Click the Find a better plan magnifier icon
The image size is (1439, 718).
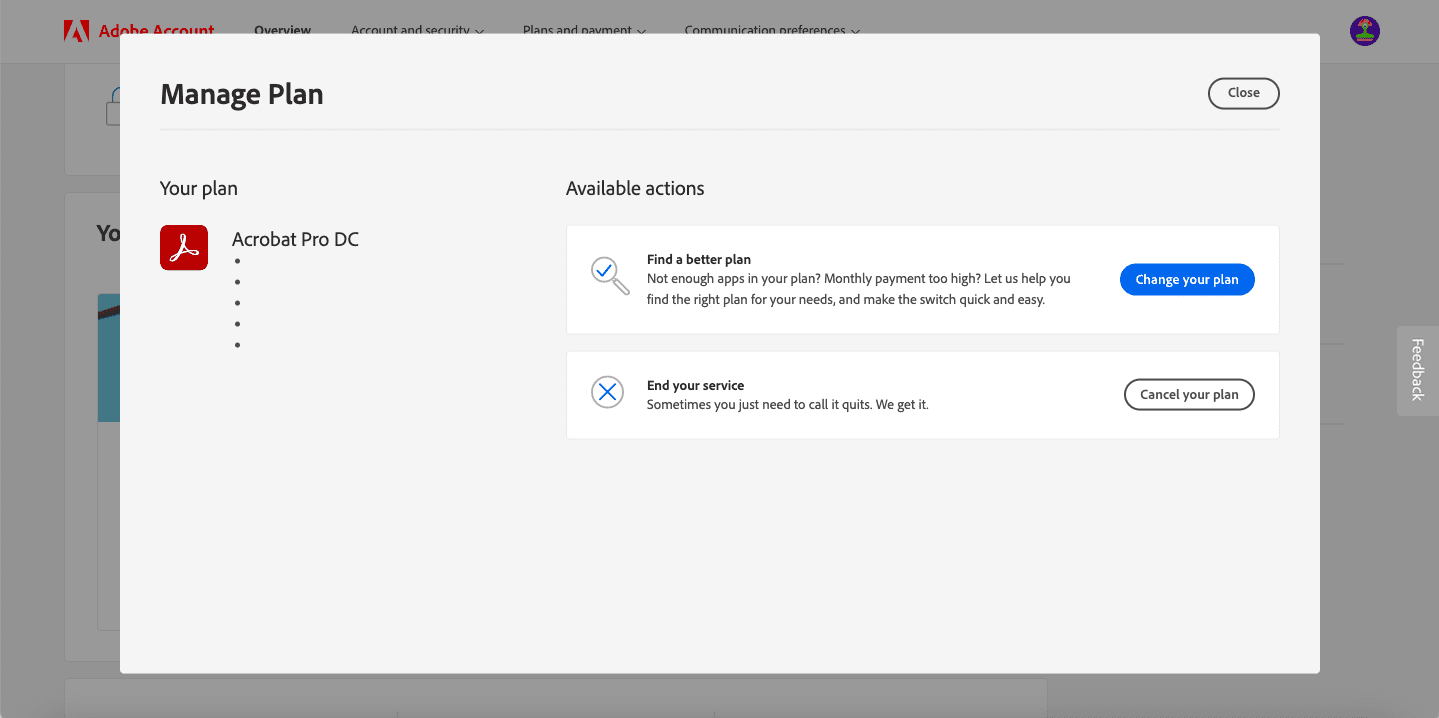pyautogui.click(x=608, y=277)
